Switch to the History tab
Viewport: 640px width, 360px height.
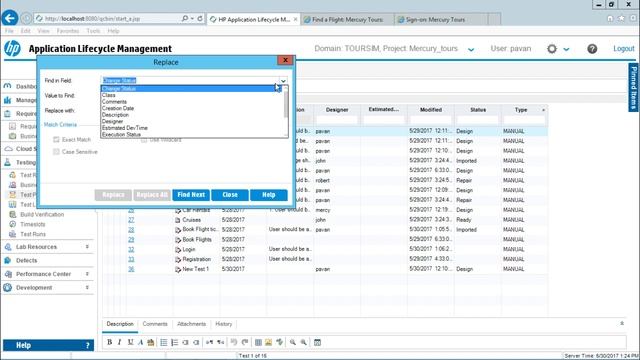pyautogui.click(x=224, y=324)
